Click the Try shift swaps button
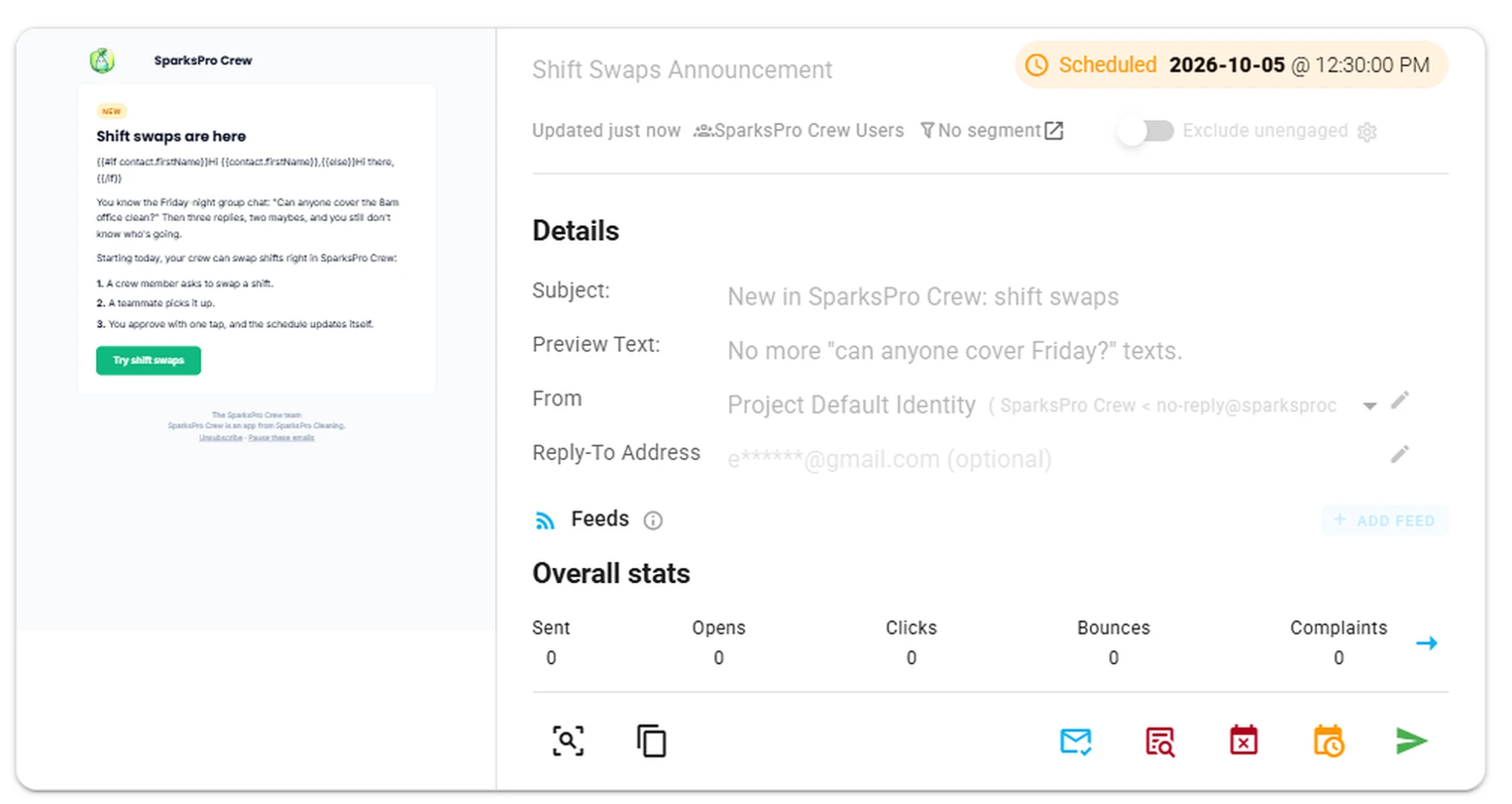The height and width of the screenshot is (804, 1512). (148, 361)
